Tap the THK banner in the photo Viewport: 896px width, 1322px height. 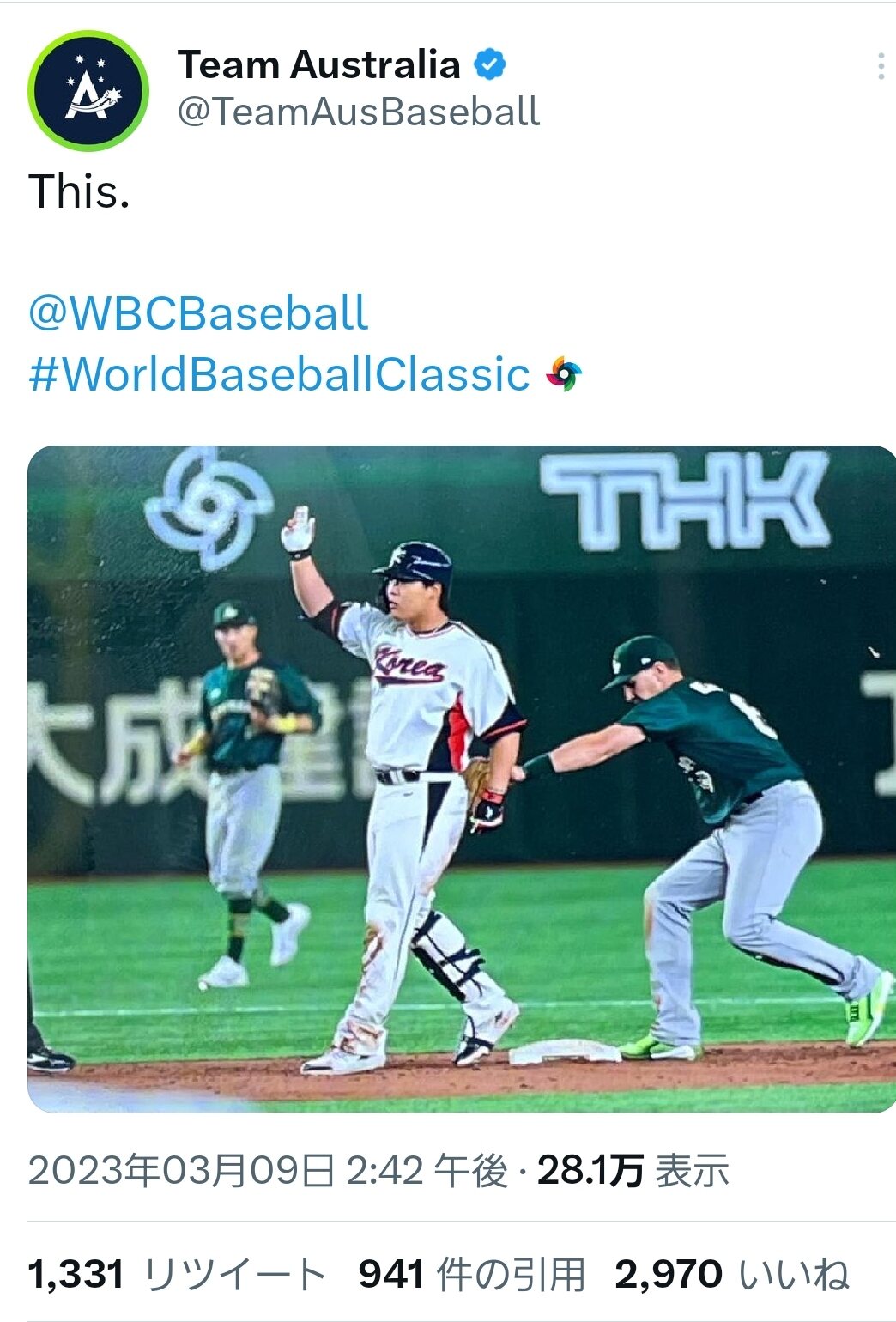pyautogui.click(x=685, y=500)
